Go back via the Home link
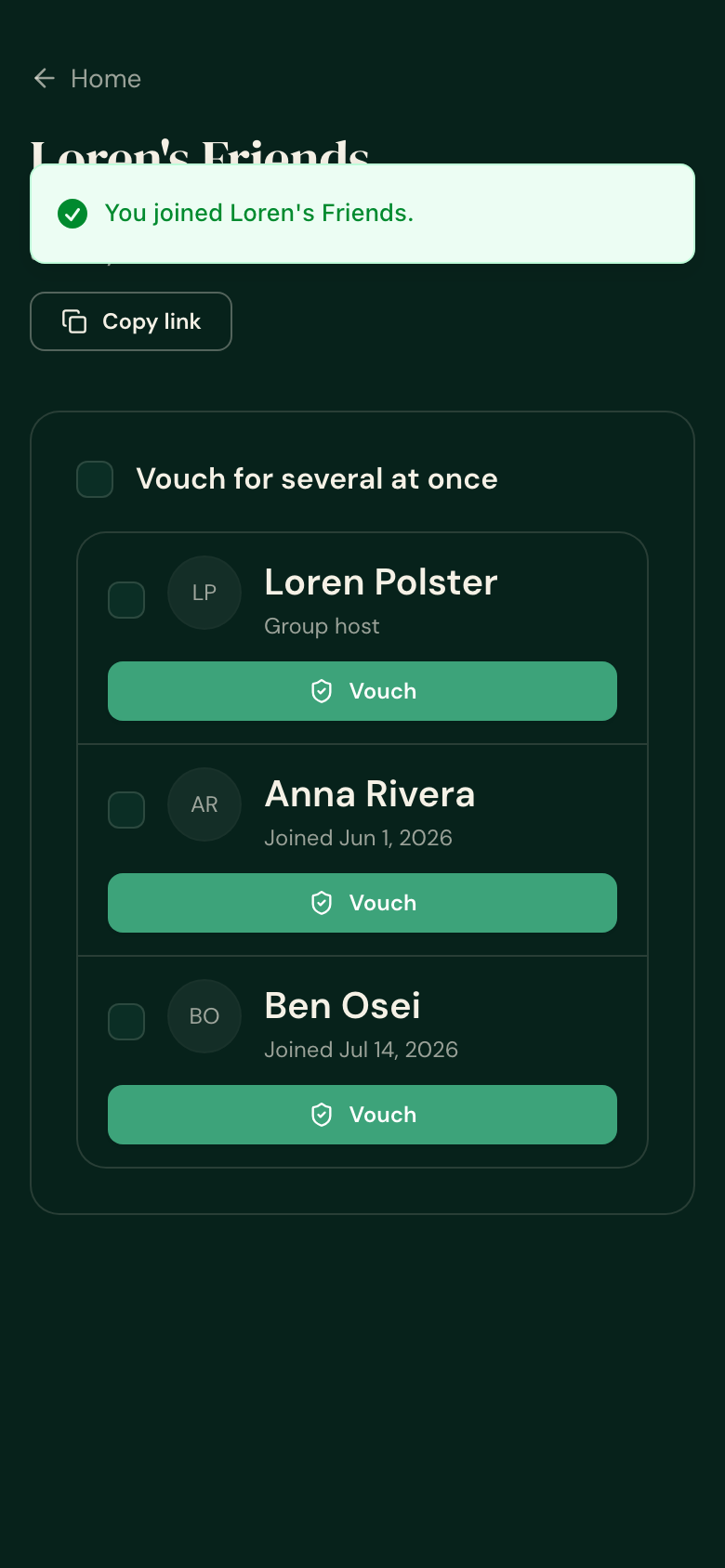 (x=87, y=79)
